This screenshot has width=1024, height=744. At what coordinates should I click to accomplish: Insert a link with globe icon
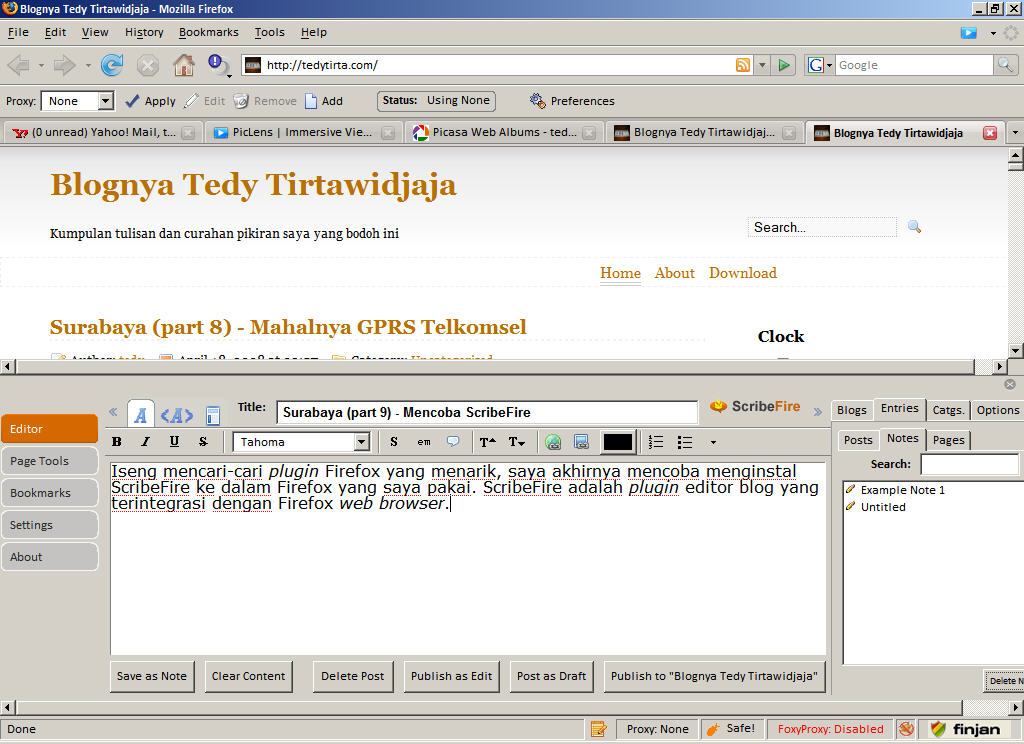click(x=553, y=442)
